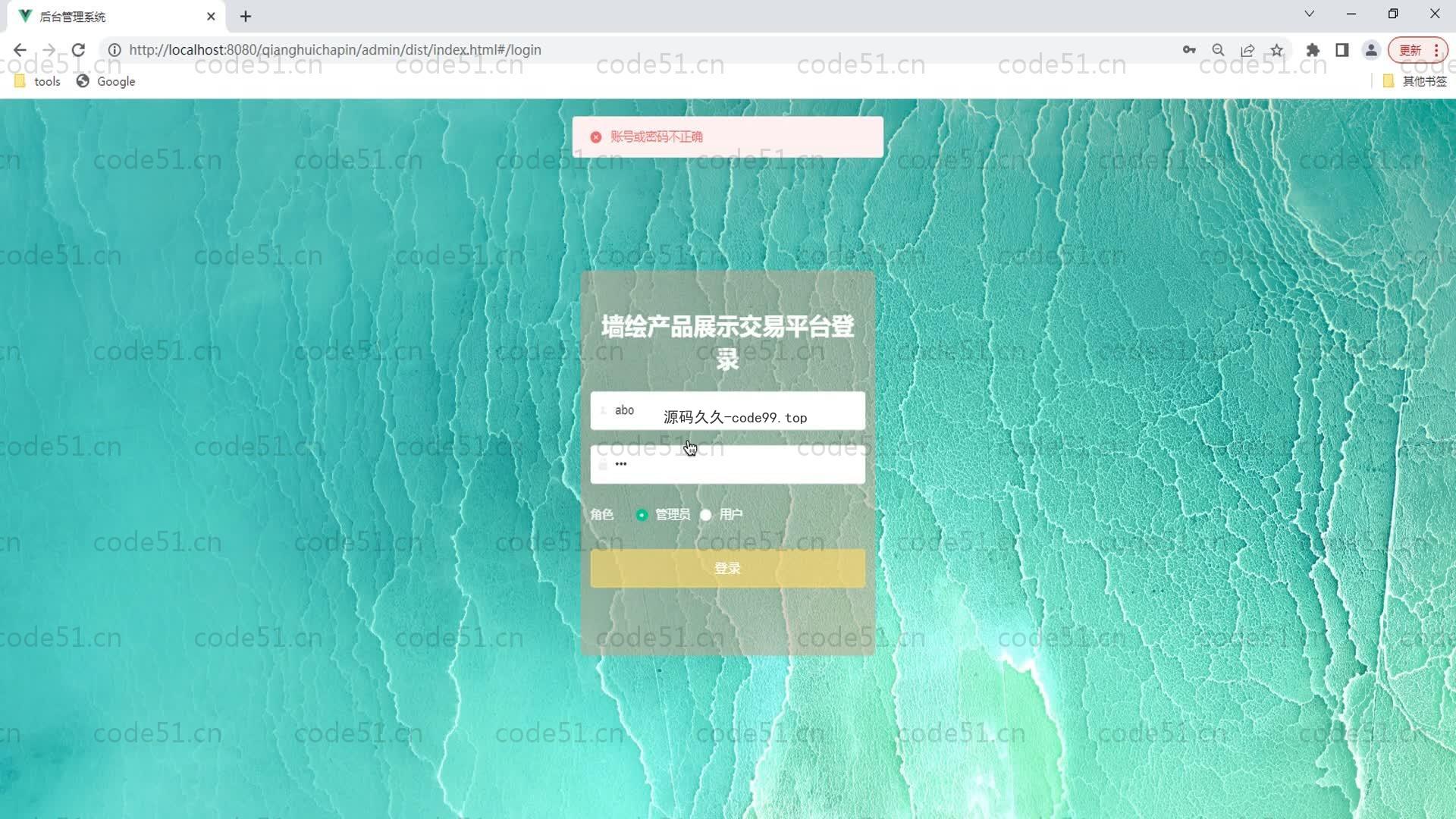Open the tools bookmark folder
1456x819 pixels.
point(37,81)
